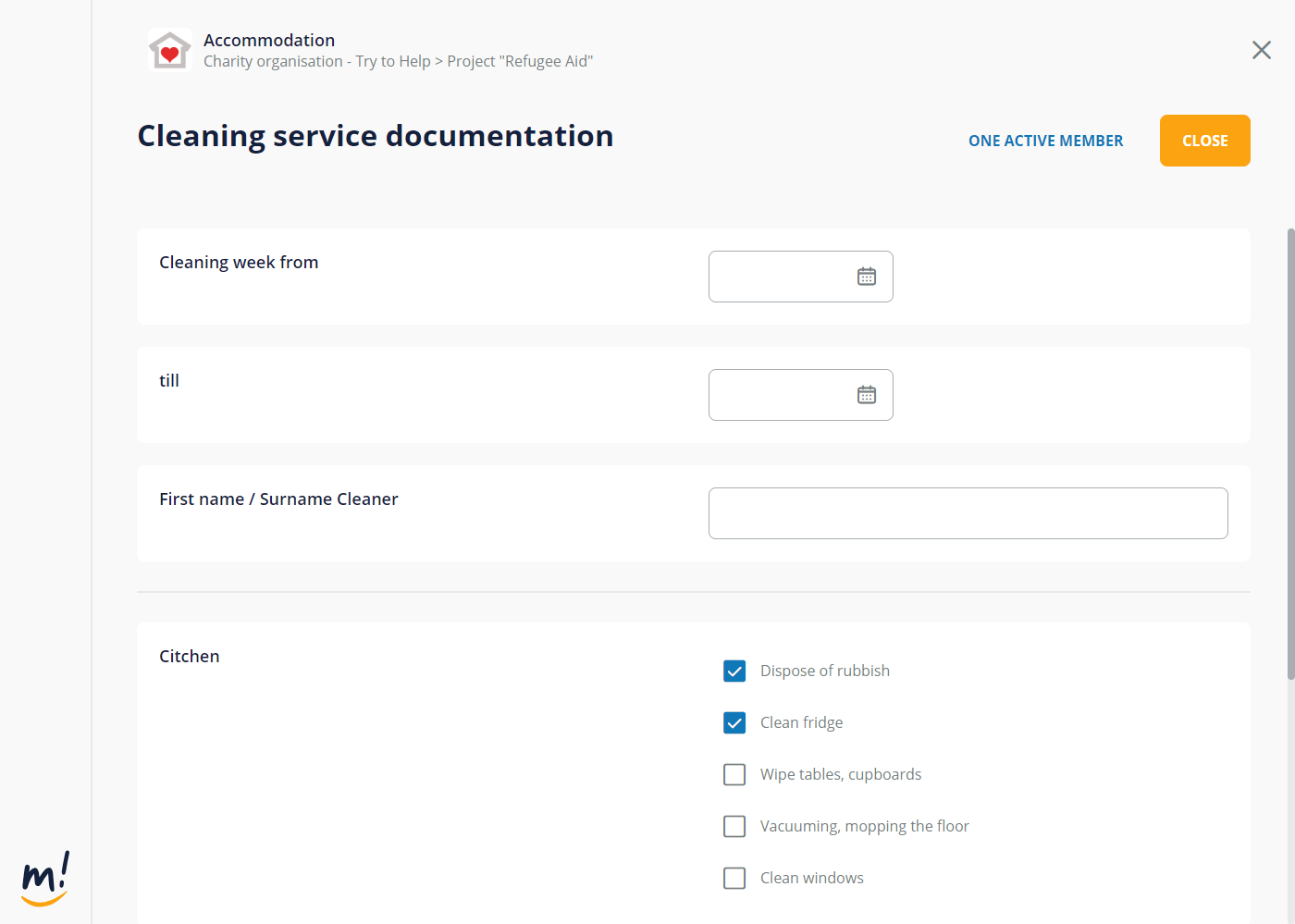The height and width of the screenshot is (924, 1295).
Task: Click the Clean windows label
Action: [812, 878]
